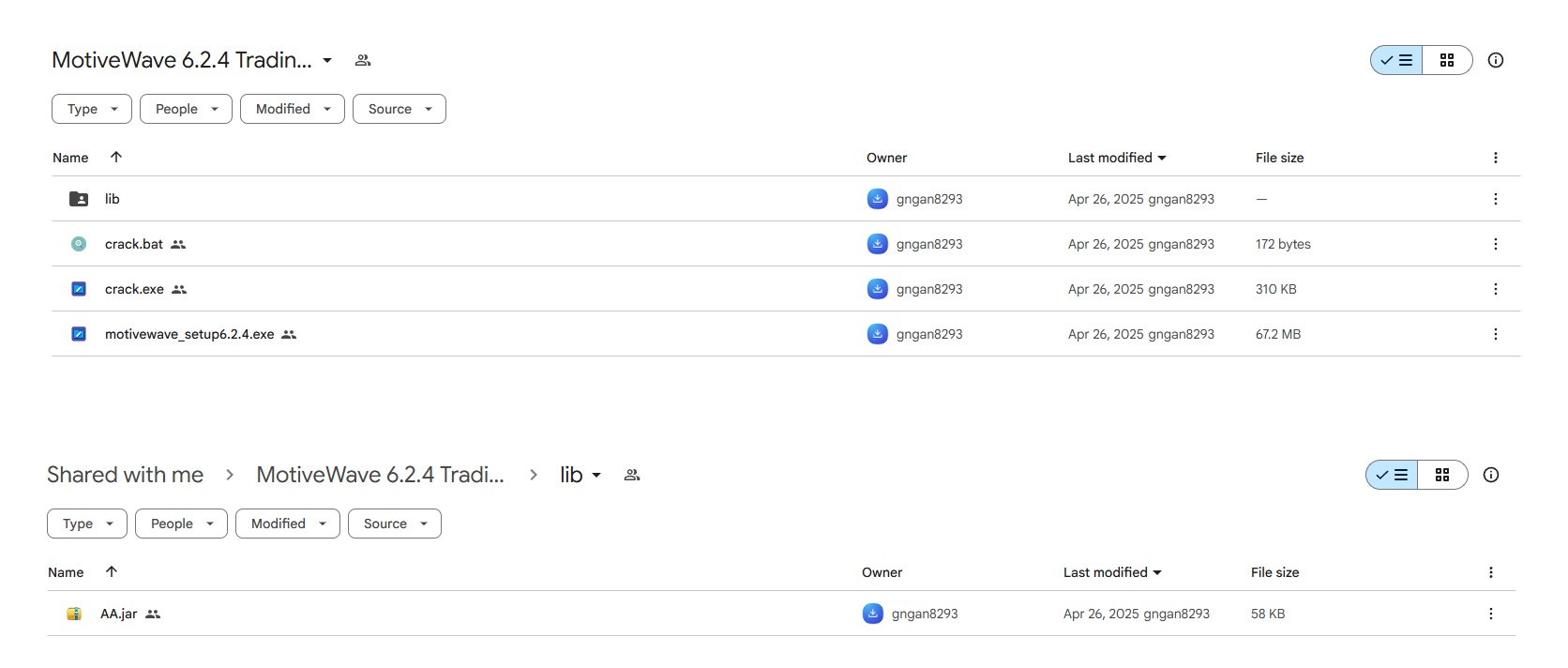
Task: Open Modified filter in lower panel
Action: pos(288,524)
